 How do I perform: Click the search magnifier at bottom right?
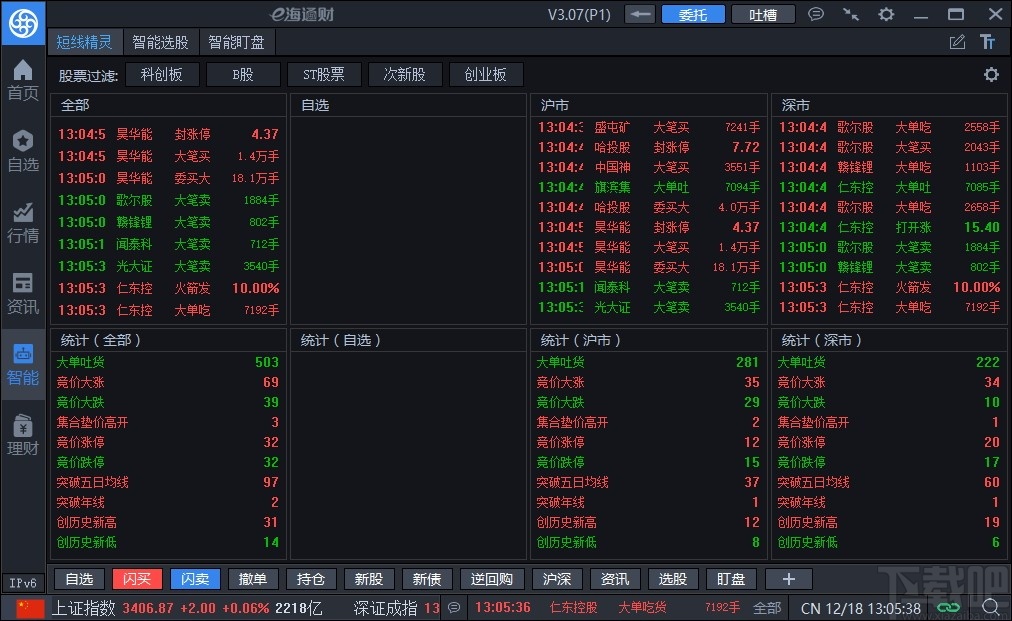[x=991, y=606]
